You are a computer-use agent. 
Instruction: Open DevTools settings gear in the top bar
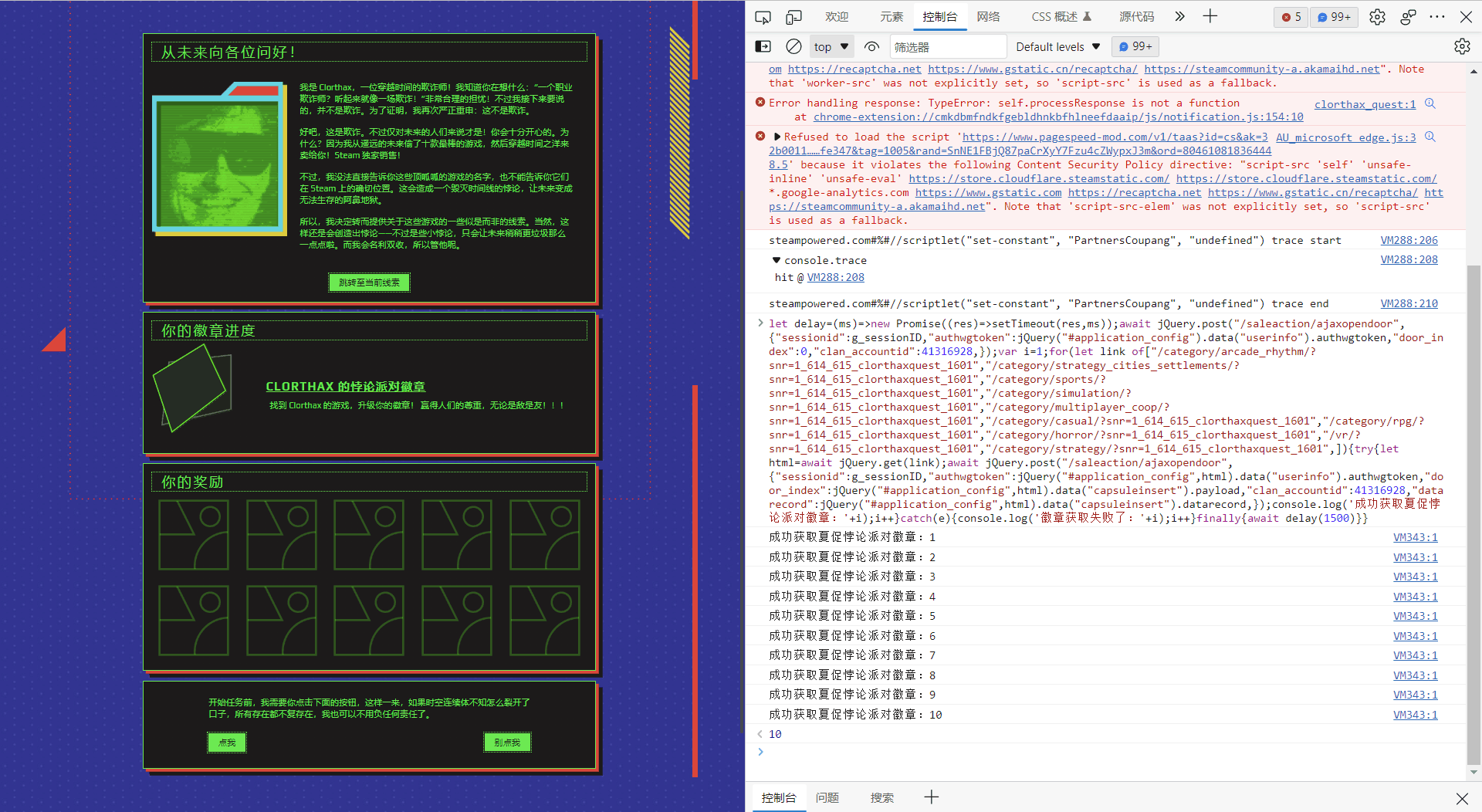(1377, 17)
